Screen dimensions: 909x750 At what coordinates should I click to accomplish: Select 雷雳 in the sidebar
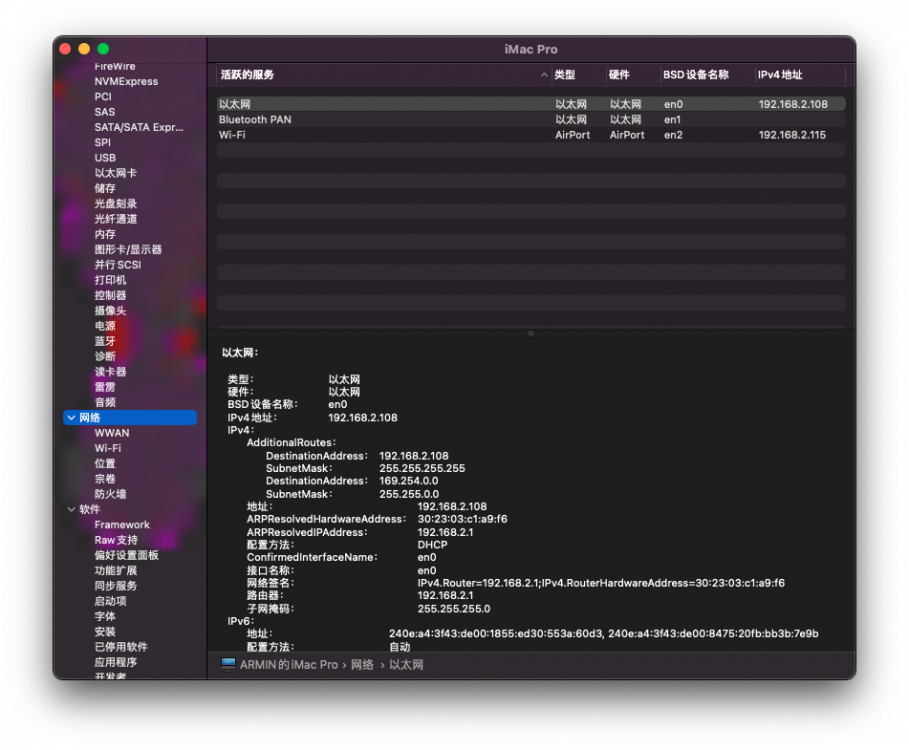point(105,387)
